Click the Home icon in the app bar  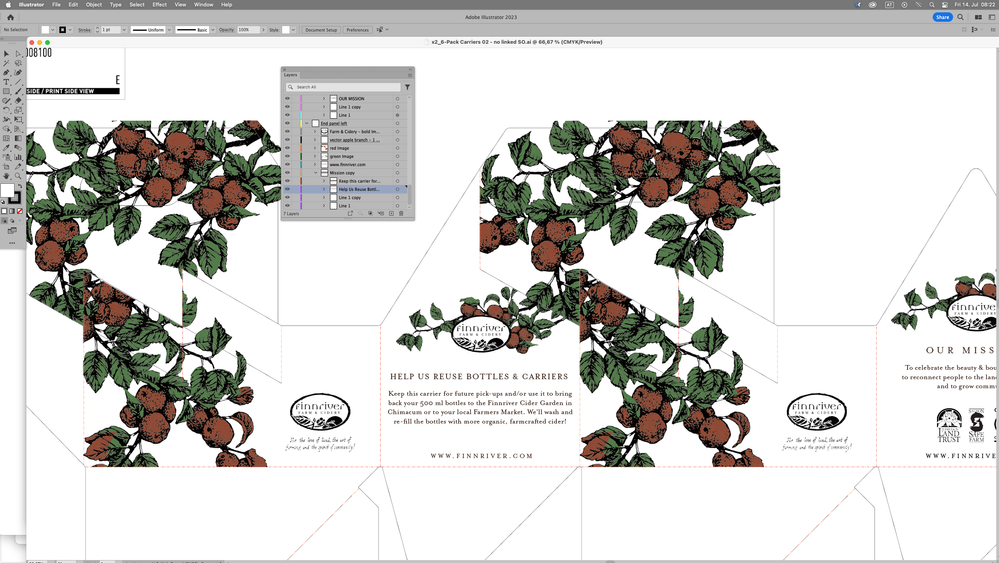tap(10, 17)
